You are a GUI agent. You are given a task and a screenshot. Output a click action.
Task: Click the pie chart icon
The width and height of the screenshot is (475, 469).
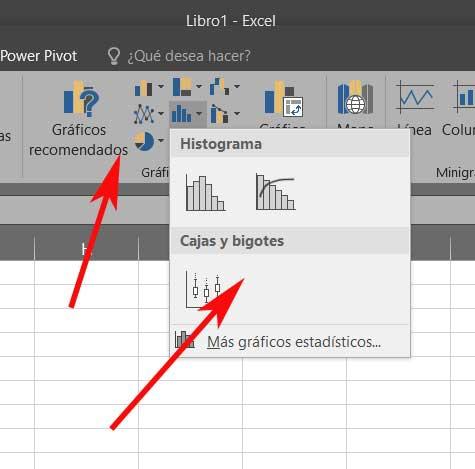[144, 141]
